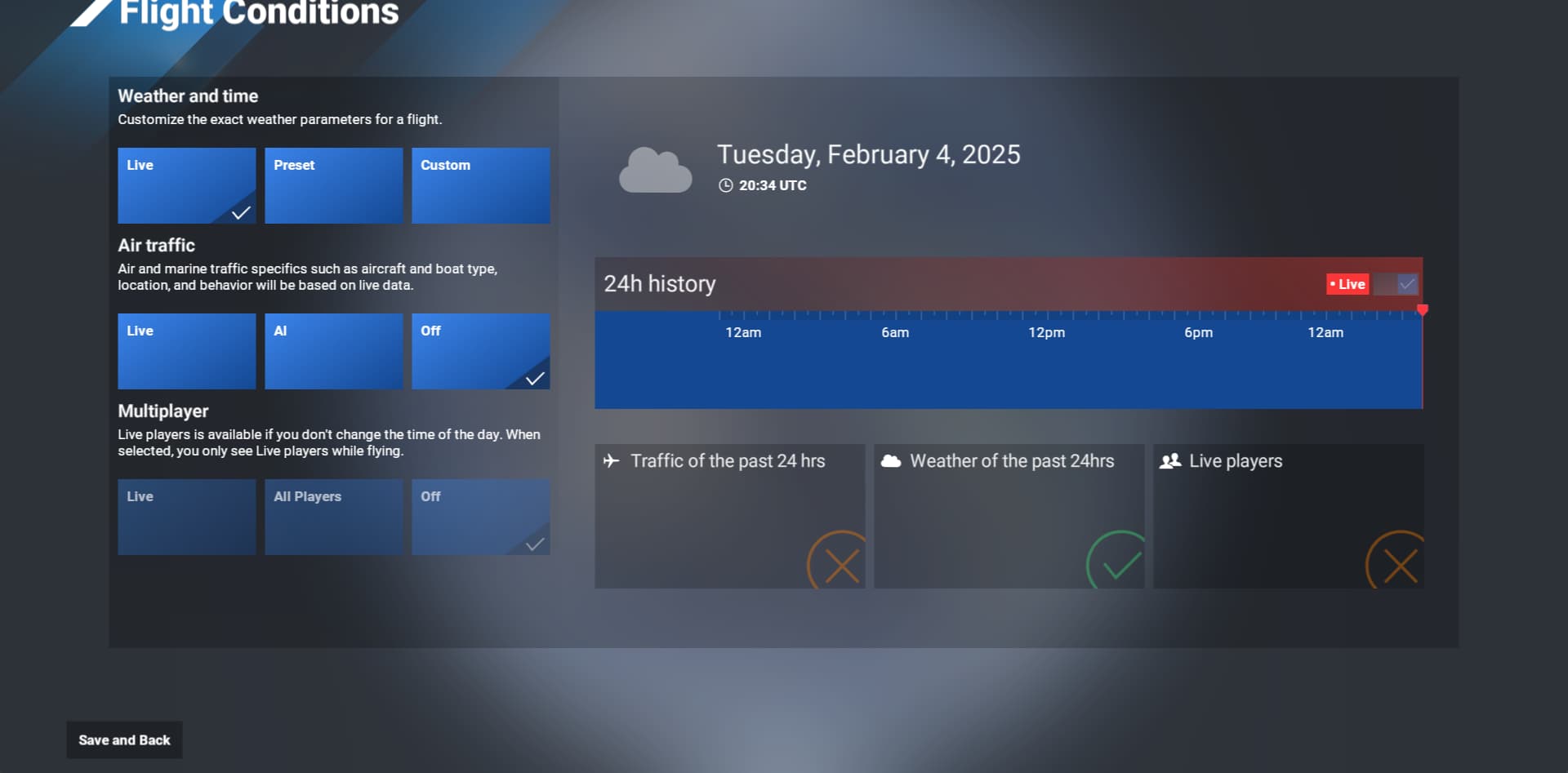Set Air traffic to AI
Image resolution: width=1568 pixels, height=773 pixels.
click(333, 351)
